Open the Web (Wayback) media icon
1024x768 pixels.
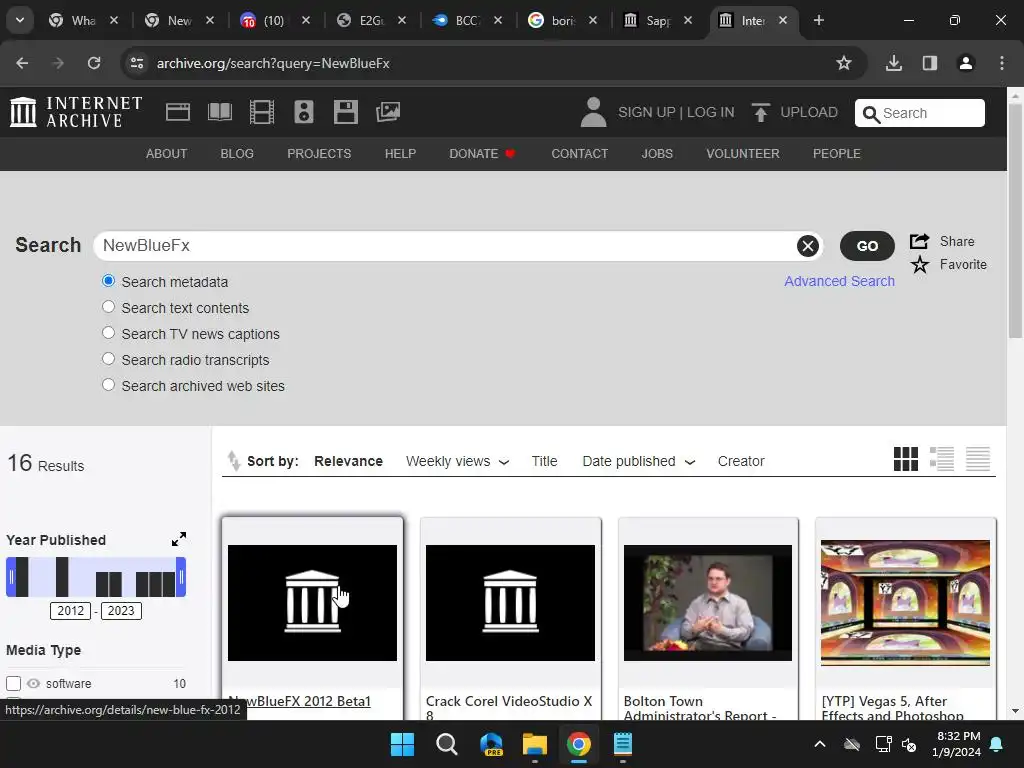pyautogui.click(x=178, y=112)
